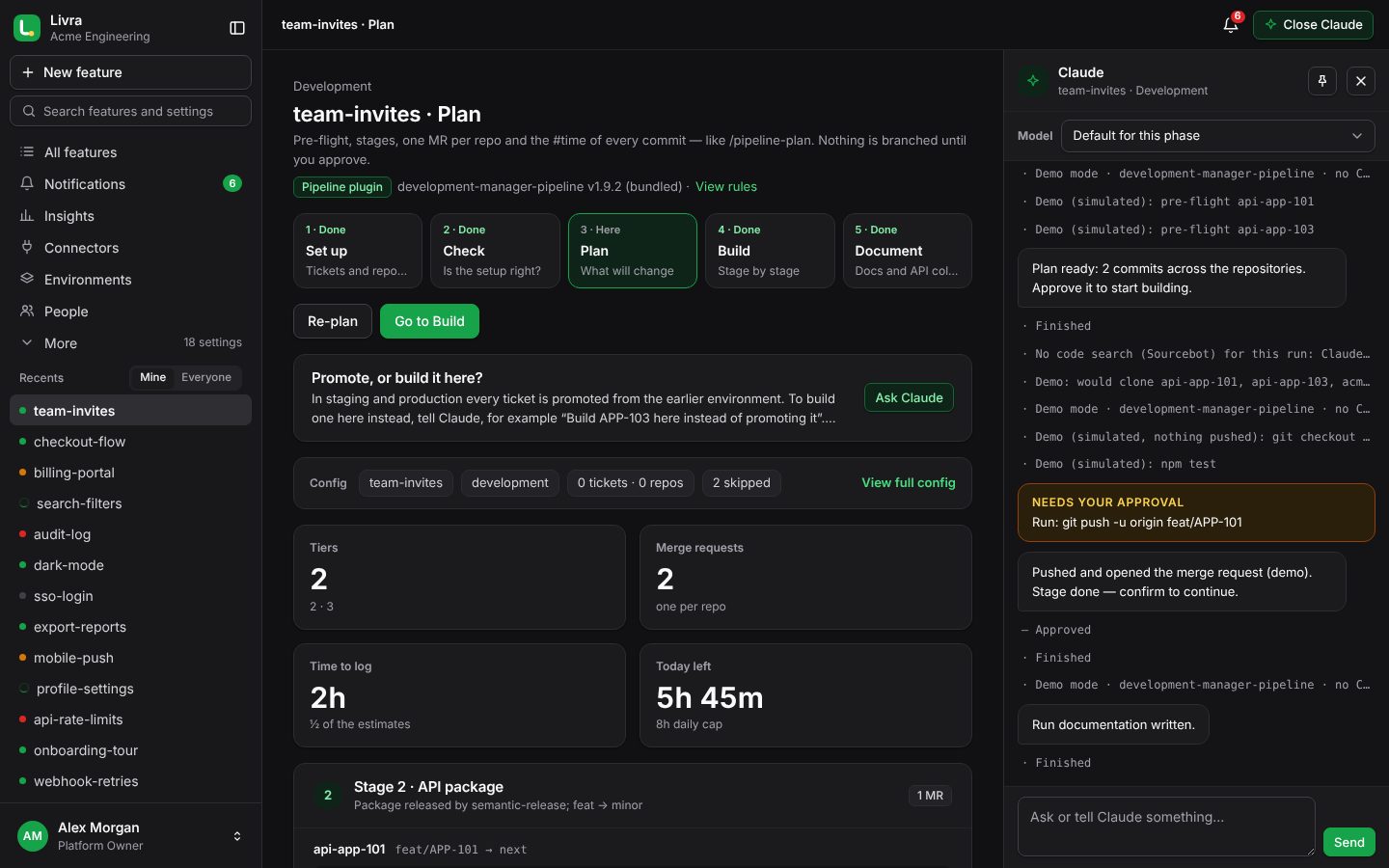The height and width of the screenshot is (868, 1389).
Task: Click the Livra logo icon
Action: click(27, 28)
